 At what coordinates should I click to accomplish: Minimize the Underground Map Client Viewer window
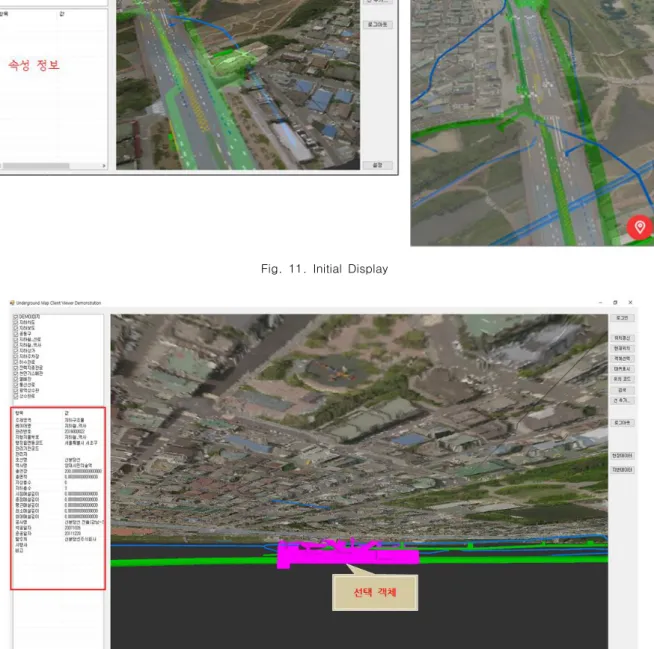600,302
